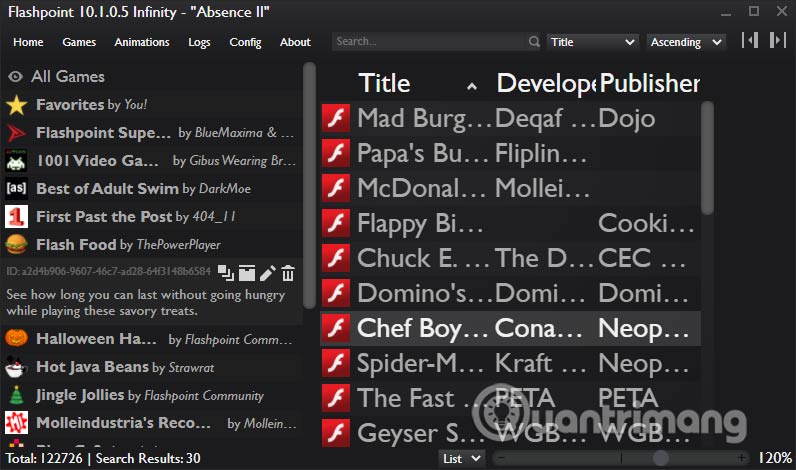Viewport: 796px width, 470px height.
Task: Select the Chef Boy... game row
Action: tap(510, 328)
